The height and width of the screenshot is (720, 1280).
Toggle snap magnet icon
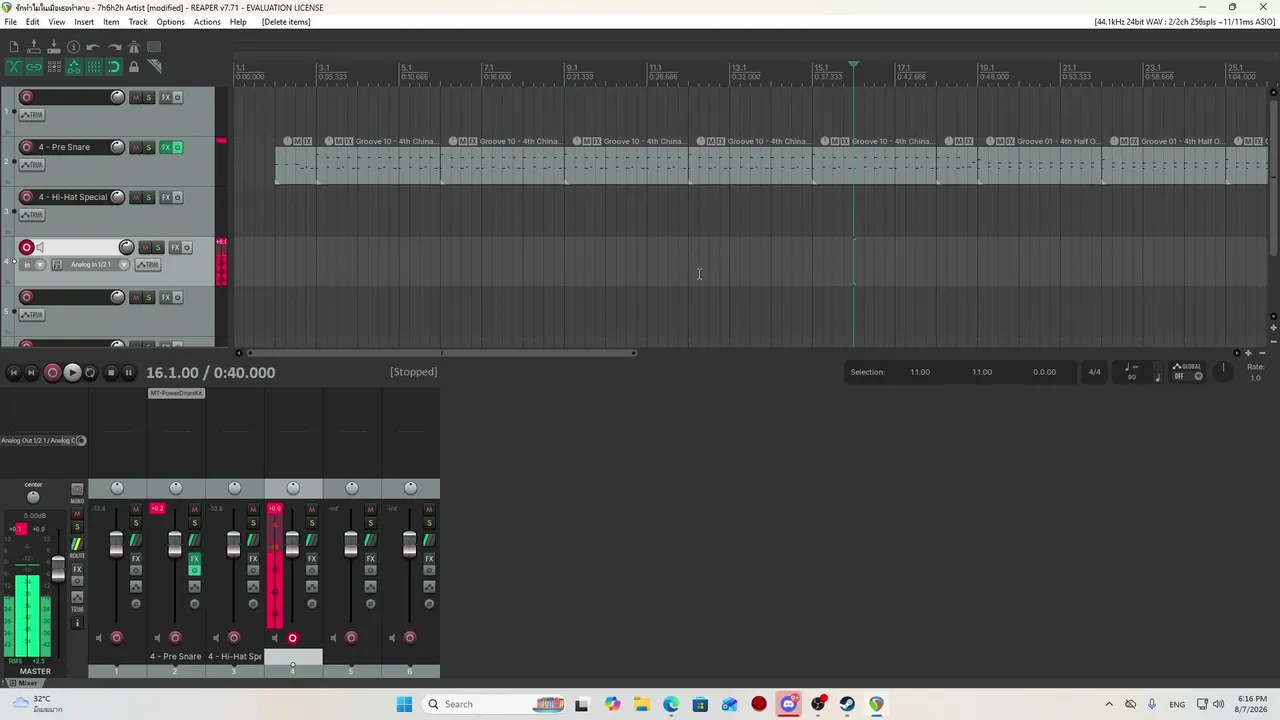(114, 67)
